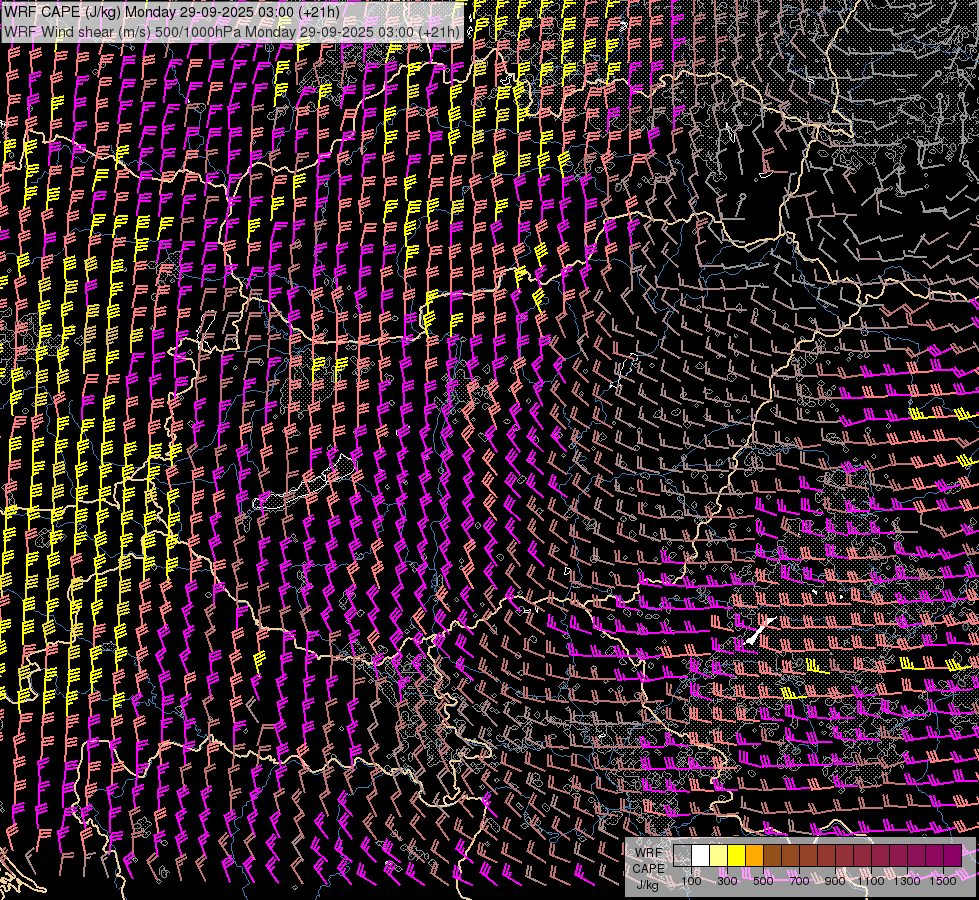Click the 'WRF' text in legend box
The height and width of the screenshot is (900, 979).
pyautogui.click(x=649, y=852)
